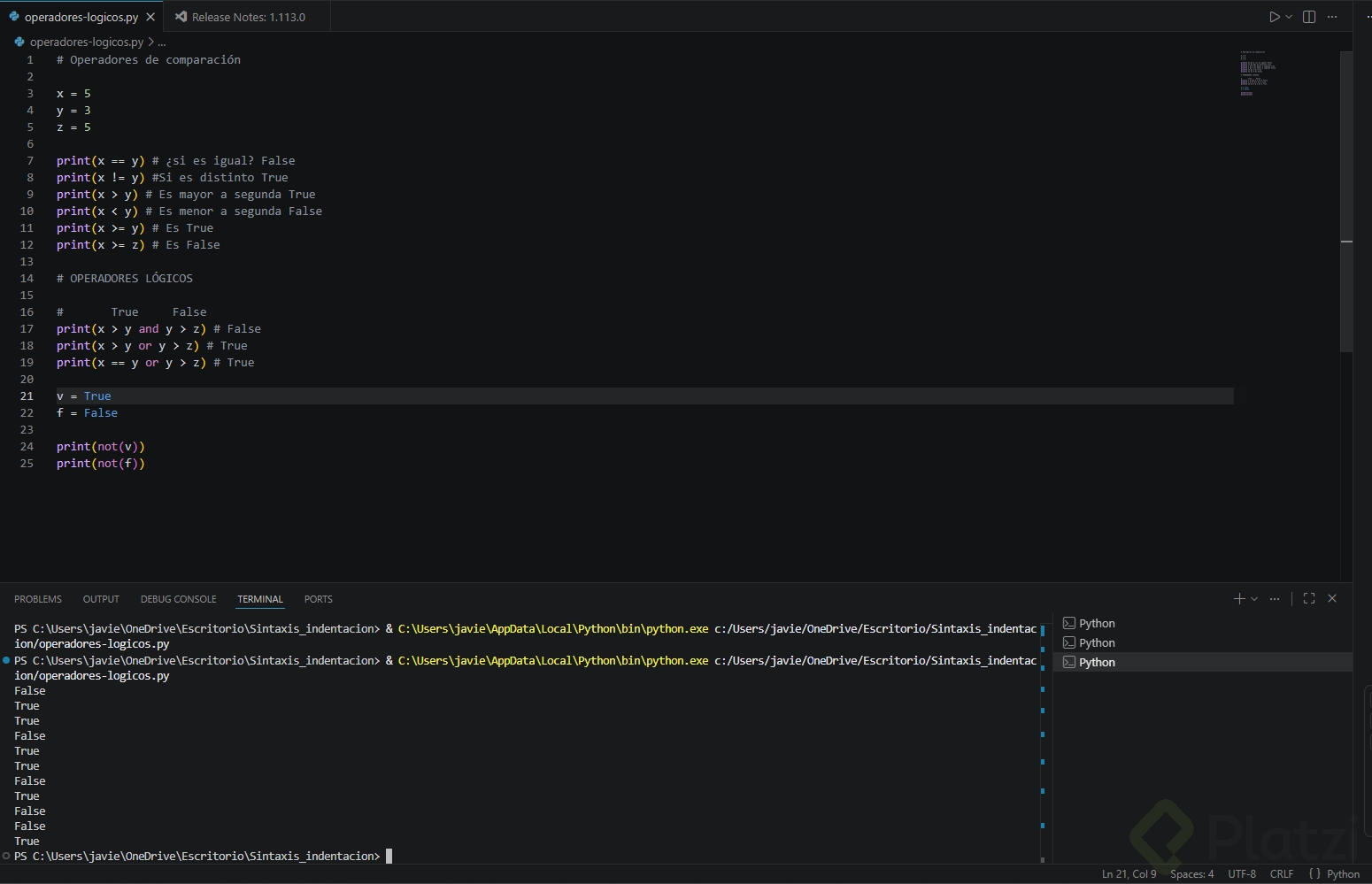
Task: Click the code minimap preview
Action: (1257, 73)
